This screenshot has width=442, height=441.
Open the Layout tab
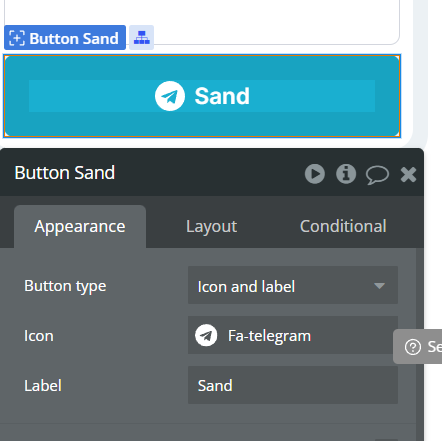pyautogui.click(x=211, y=227)
